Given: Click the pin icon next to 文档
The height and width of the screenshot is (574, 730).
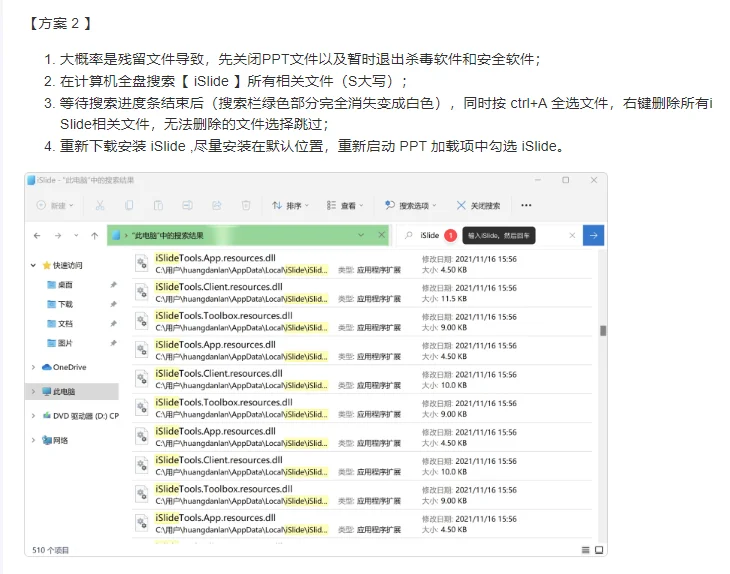Looking at the screenshot, I should (x=113, y=324).
